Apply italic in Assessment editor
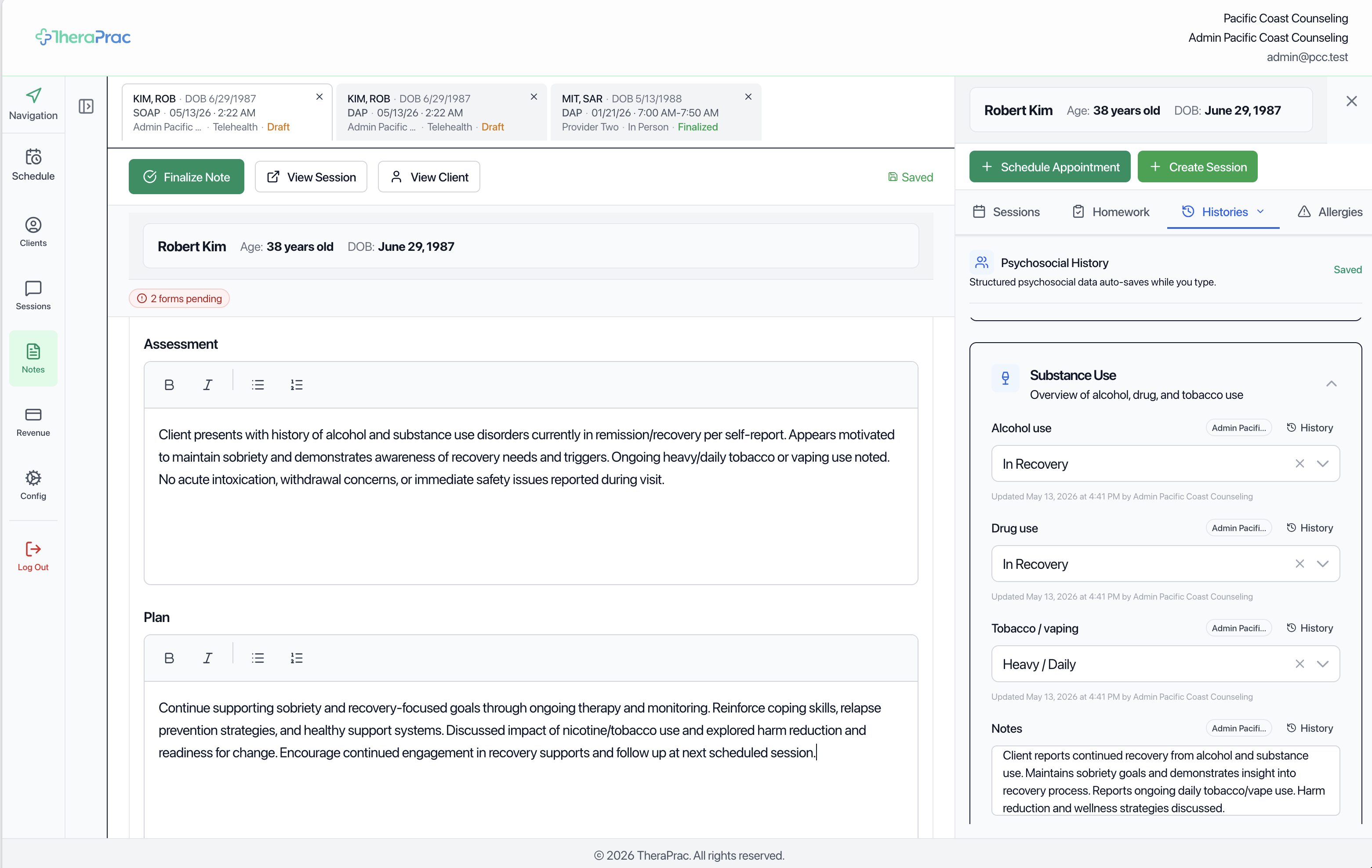This screenshot has width=1372, height=868. tap(208, 385)
